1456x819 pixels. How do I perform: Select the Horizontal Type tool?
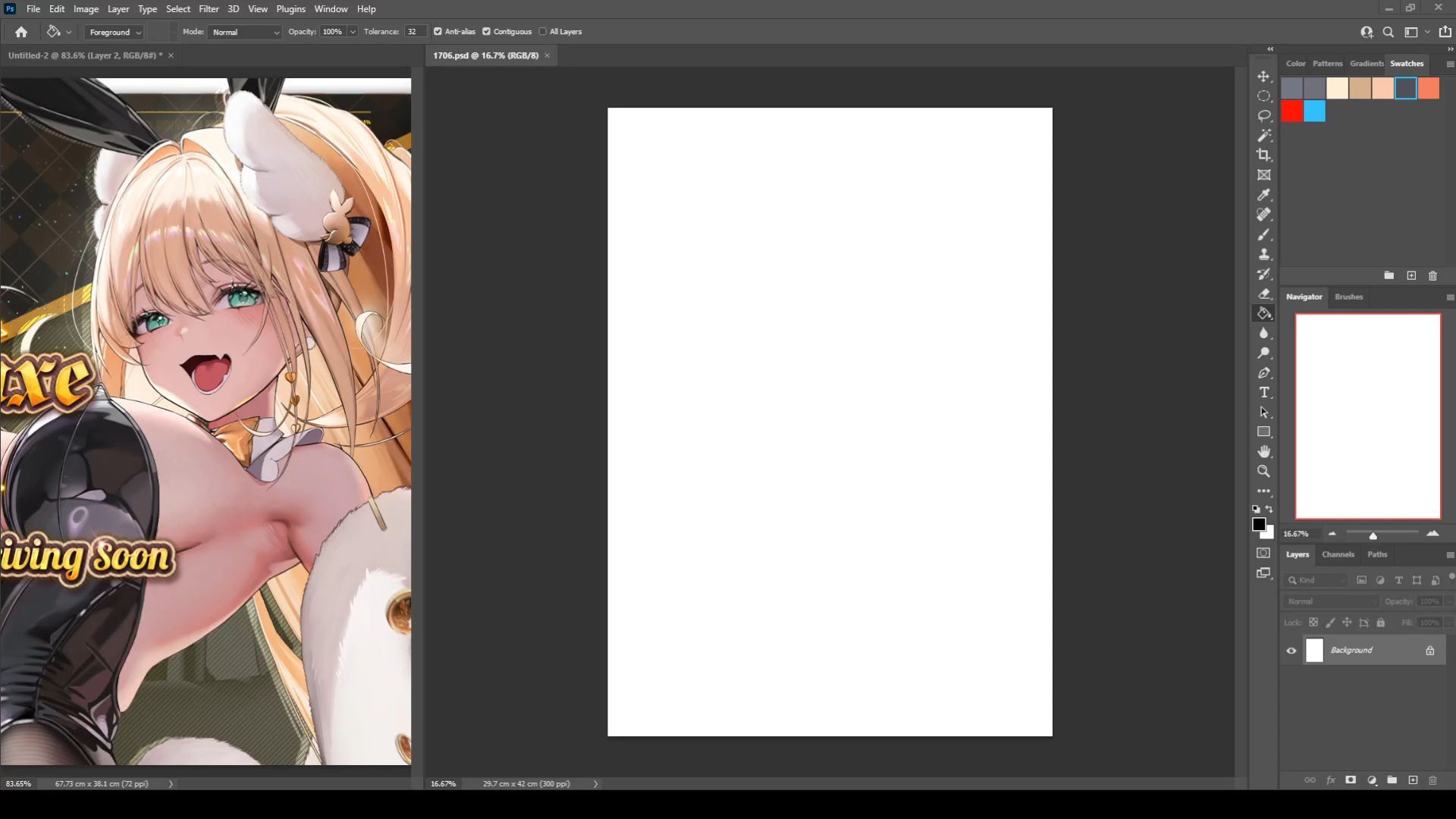pyautogui.click(x=1263, y=392)
